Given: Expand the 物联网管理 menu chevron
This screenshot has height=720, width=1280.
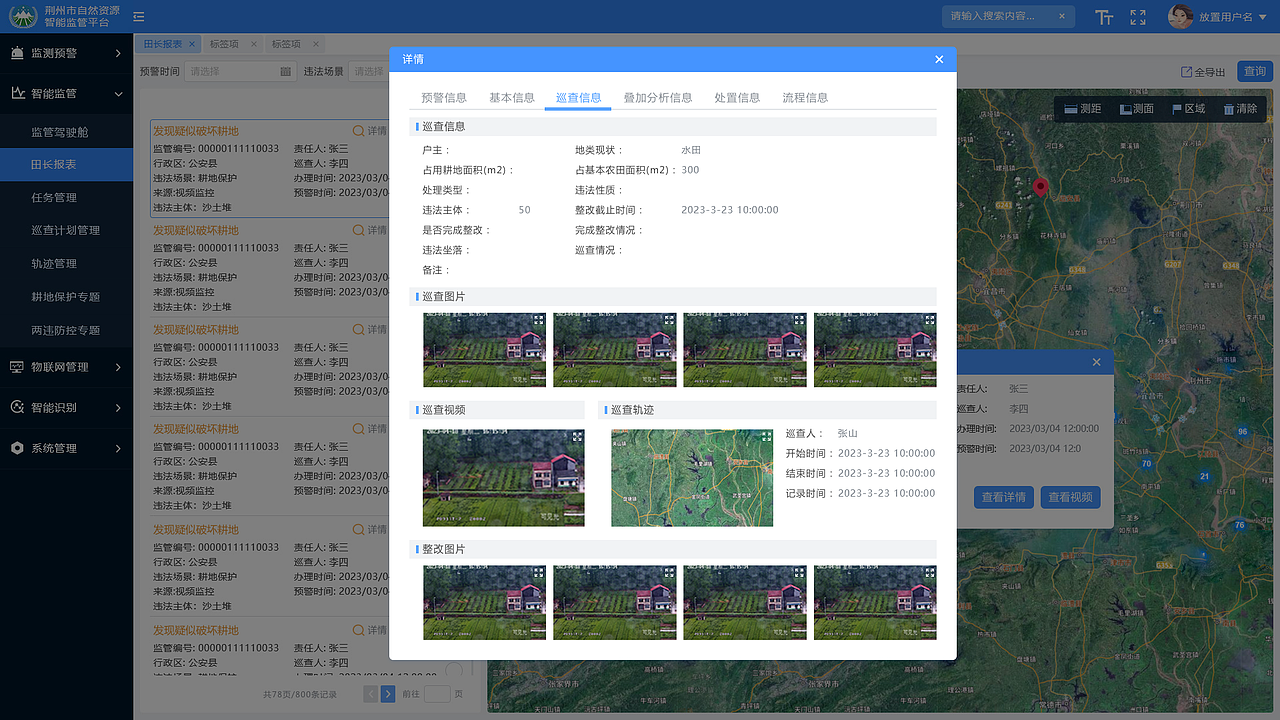Looking at the screenshot, I should 118,367.
